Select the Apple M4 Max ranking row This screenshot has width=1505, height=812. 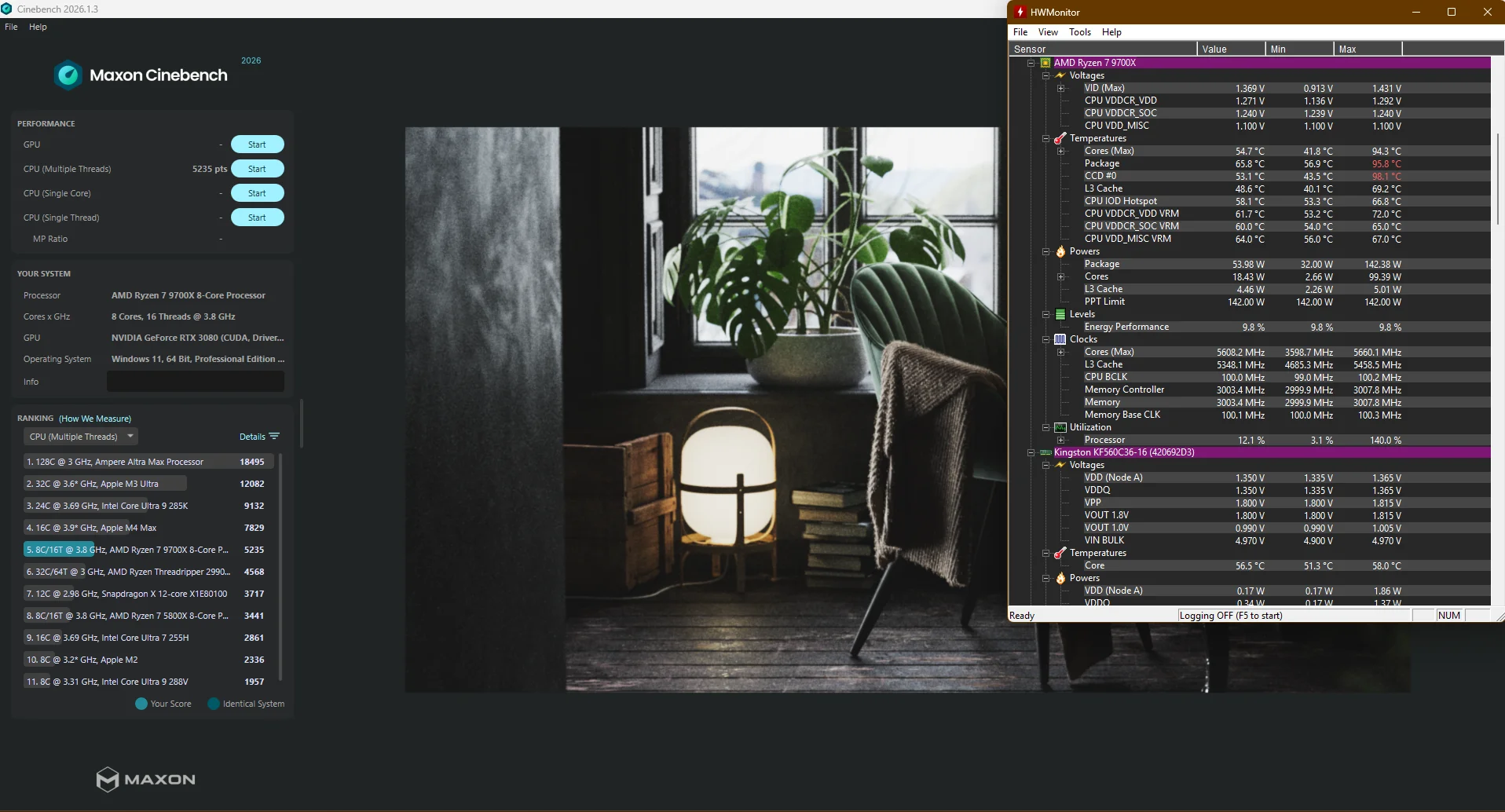click(x=148, y=528)
